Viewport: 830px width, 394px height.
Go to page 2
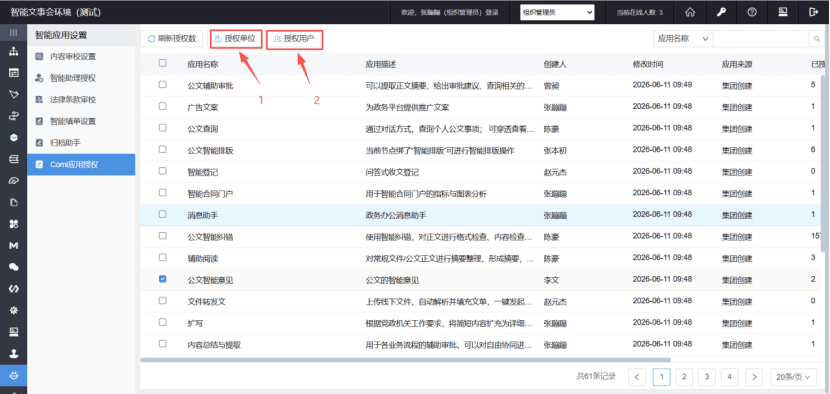click(x=684, y=377)
